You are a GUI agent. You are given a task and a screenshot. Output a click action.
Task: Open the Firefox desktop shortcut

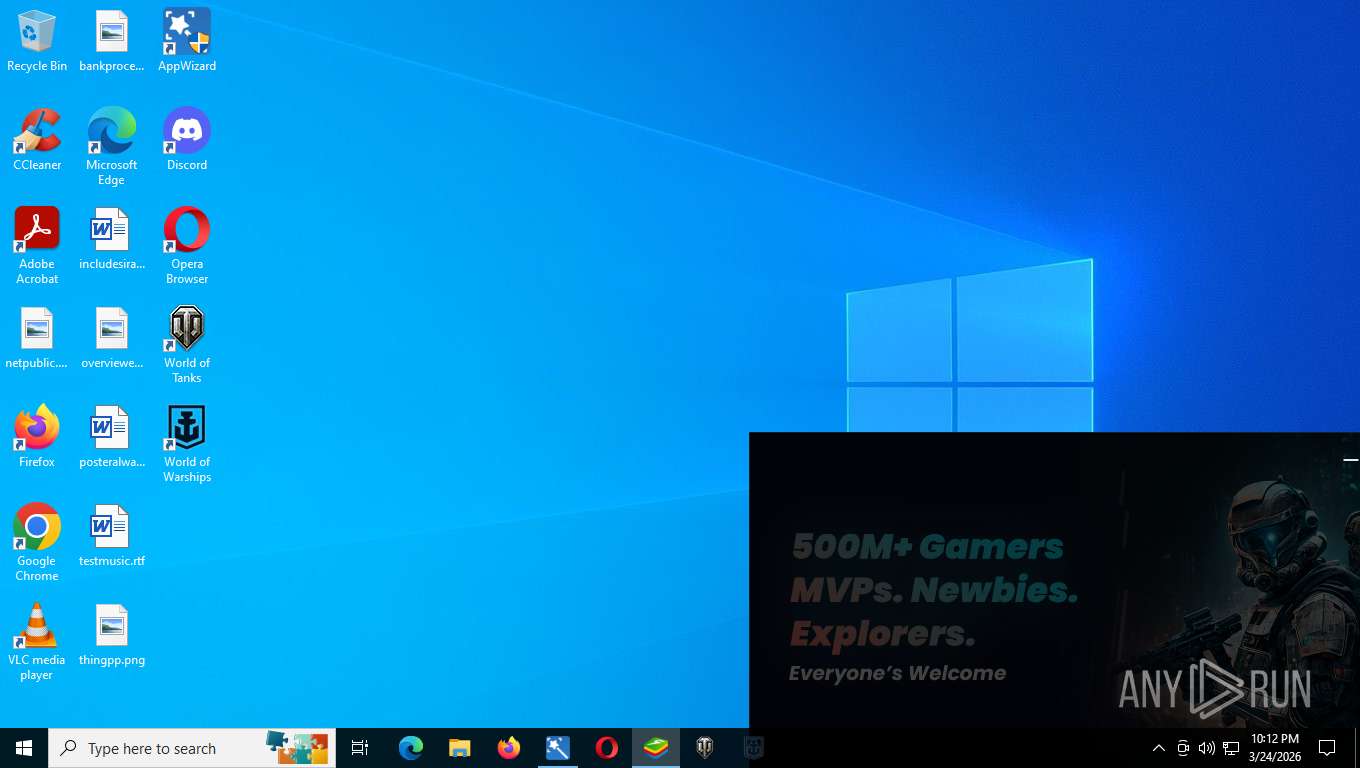[37, 437]
